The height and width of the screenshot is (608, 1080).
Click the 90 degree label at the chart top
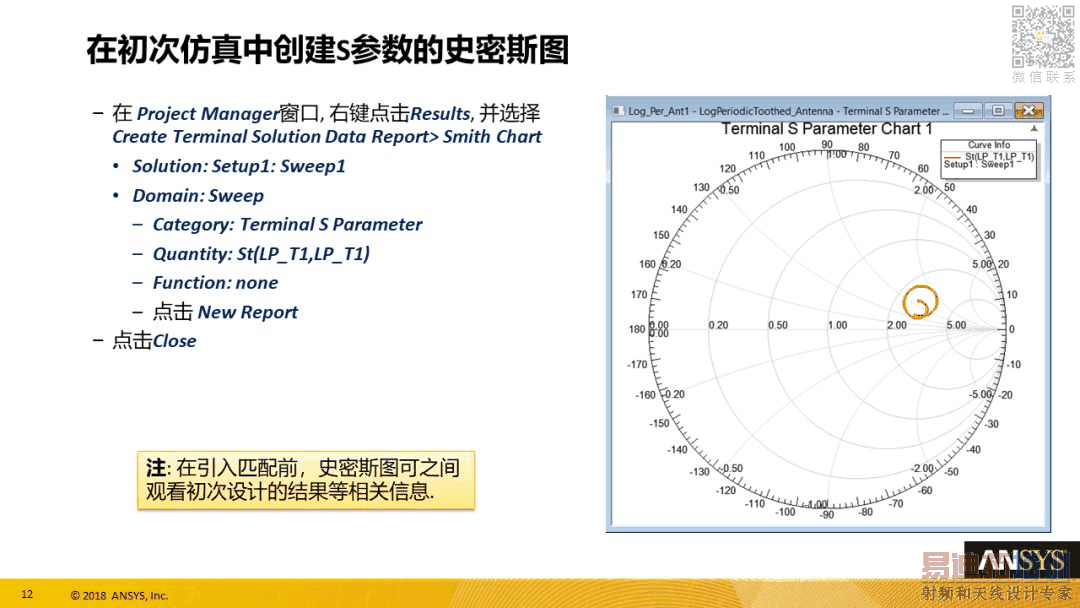point(827,145)
